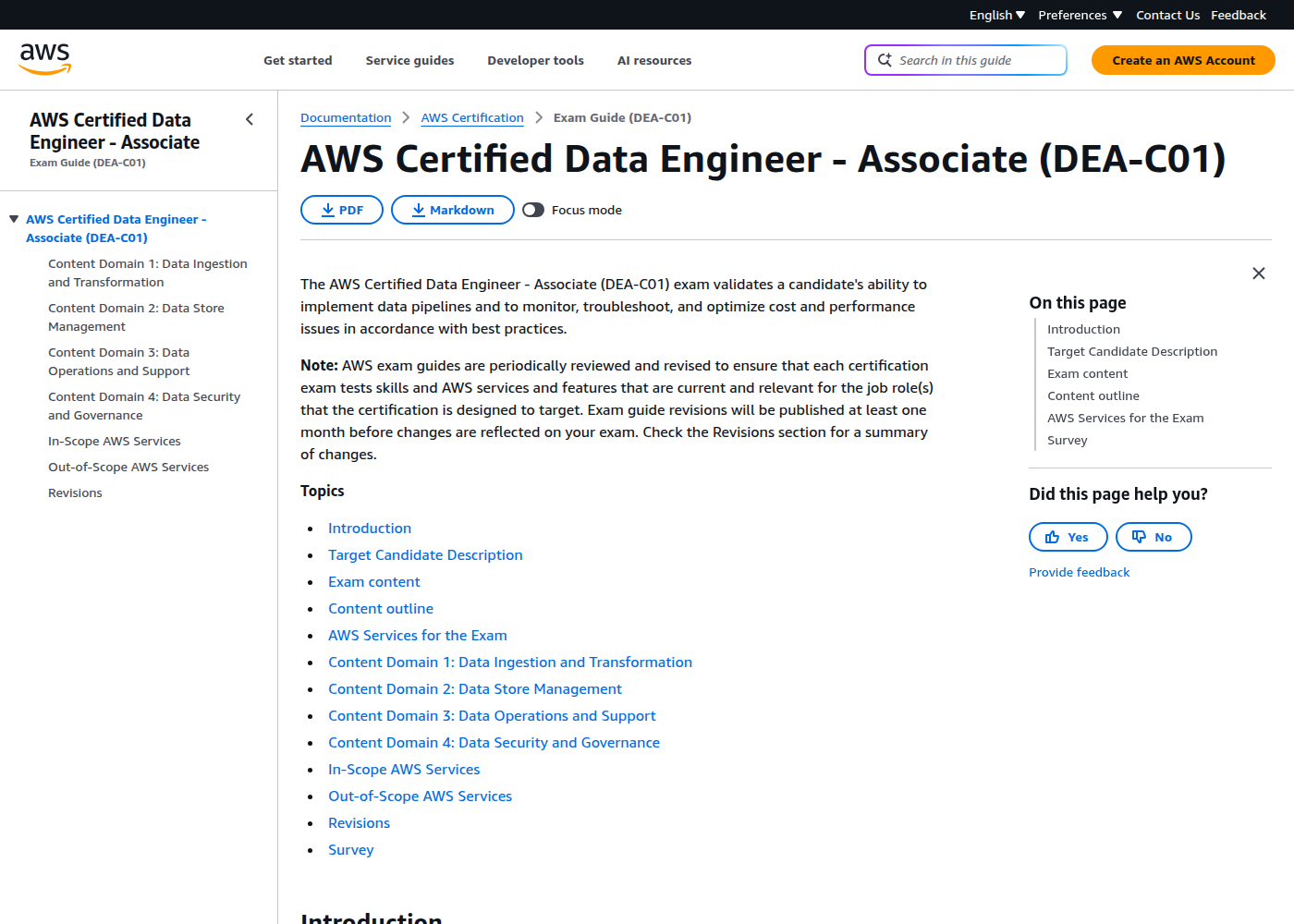Click In-Scope AWS Services topic link
This screenshot has width=1294, height=924.
coord(404,769)
